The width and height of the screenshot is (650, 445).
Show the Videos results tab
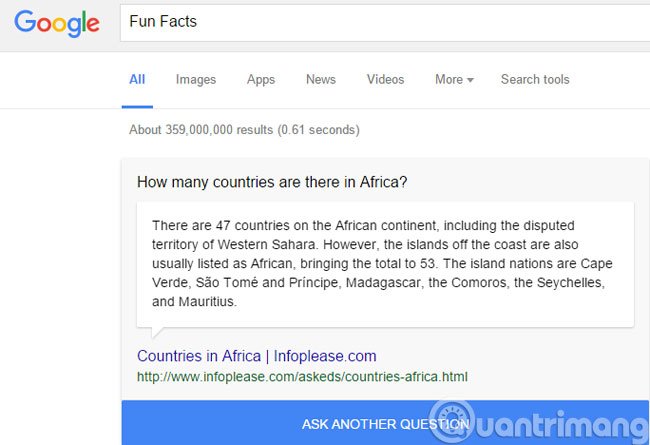(385, 80)
